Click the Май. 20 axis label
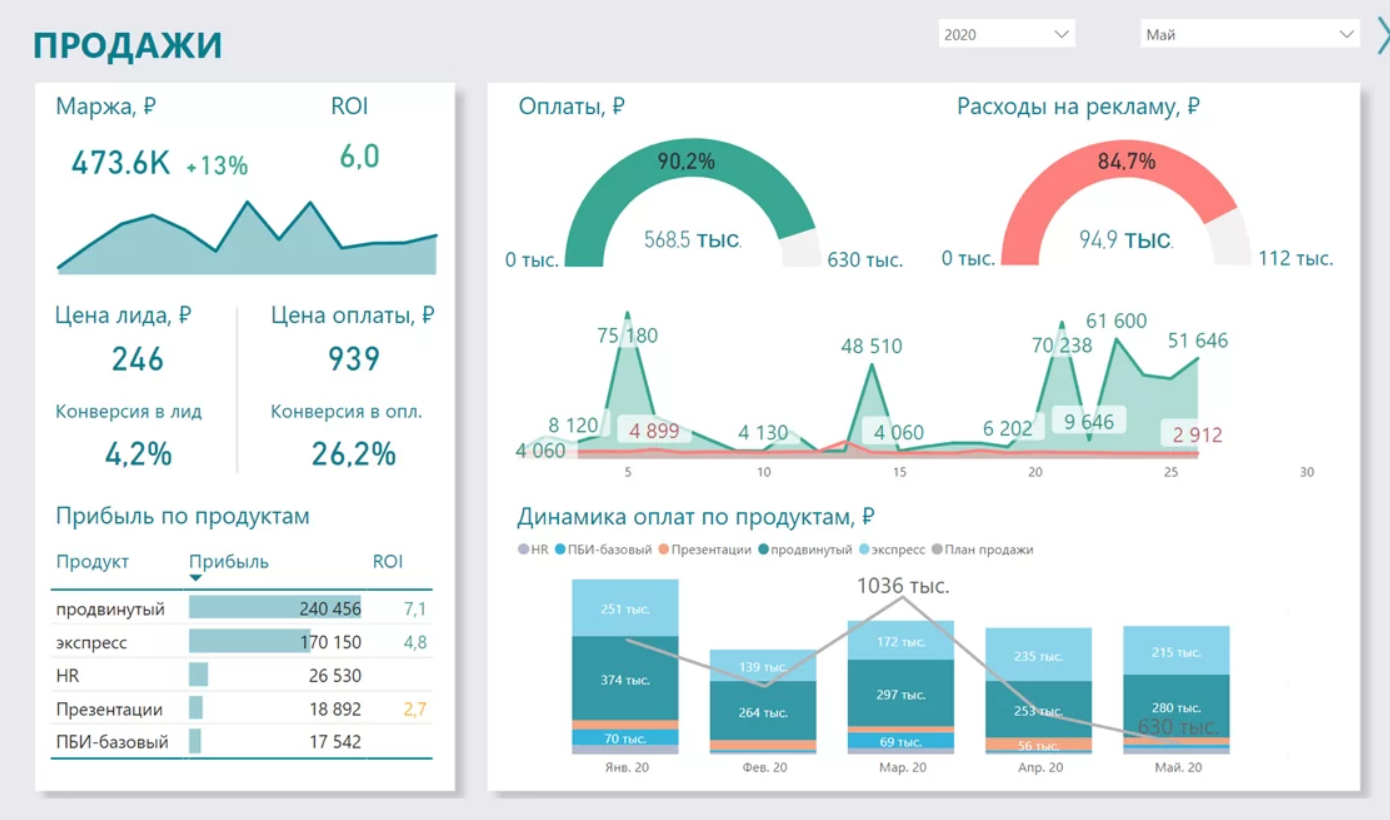The width and height of the screenshot is (1390, 820). tap(1177, 768)
